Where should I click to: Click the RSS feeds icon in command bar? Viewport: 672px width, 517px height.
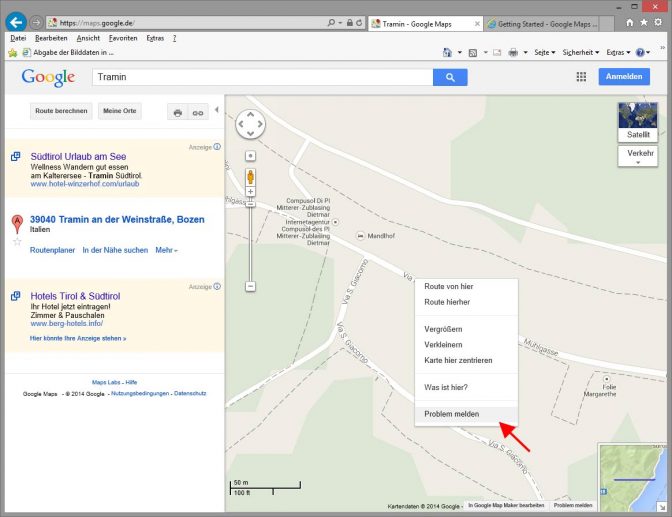tap(473, 53)
